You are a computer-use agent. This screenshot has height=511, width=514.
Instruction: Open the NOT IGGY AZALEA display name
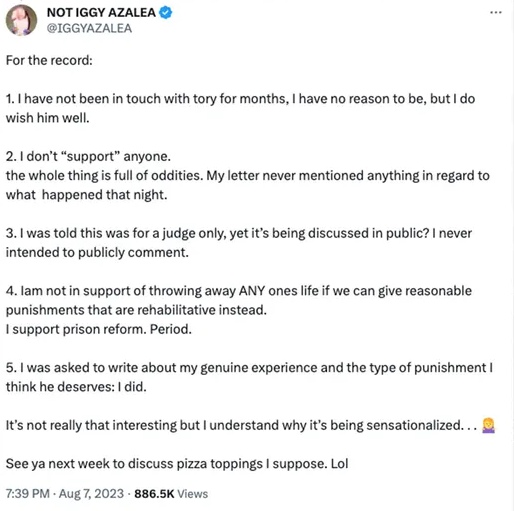pos(101,13)
